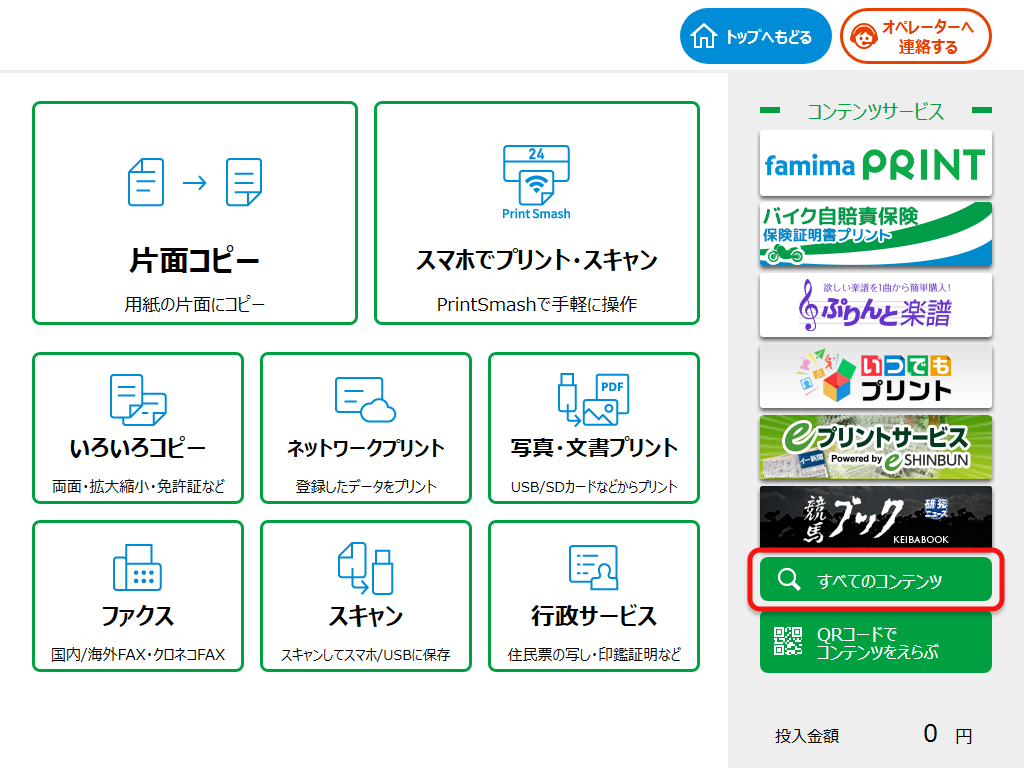Open the eプリントサービス by e-SHINBUN
This screenshot has width=1024, height=768.
click(875, 448)
